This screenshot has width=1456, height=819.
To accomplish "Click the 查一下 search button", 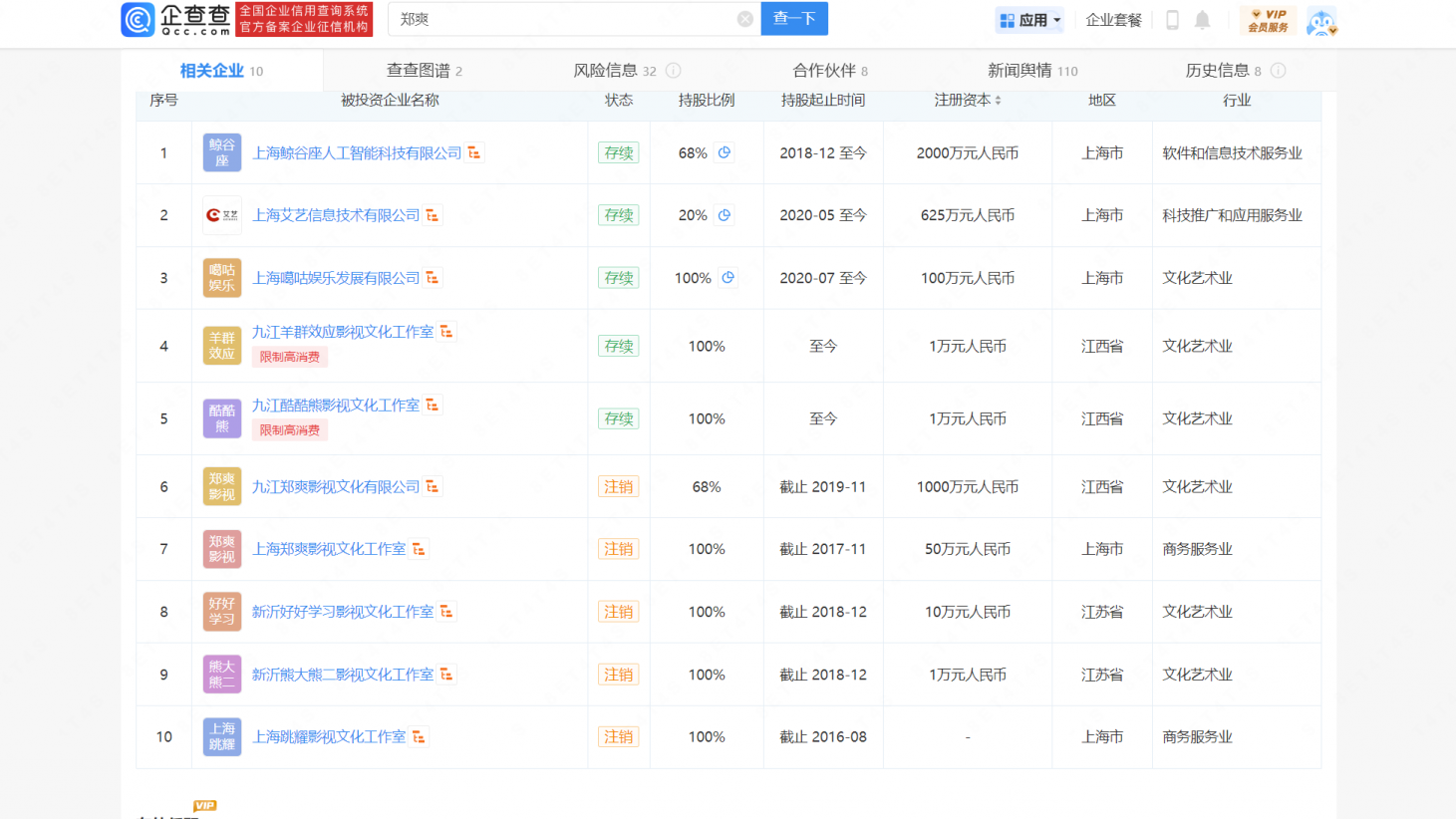I will pyautogui.click(x=794, y=19).
